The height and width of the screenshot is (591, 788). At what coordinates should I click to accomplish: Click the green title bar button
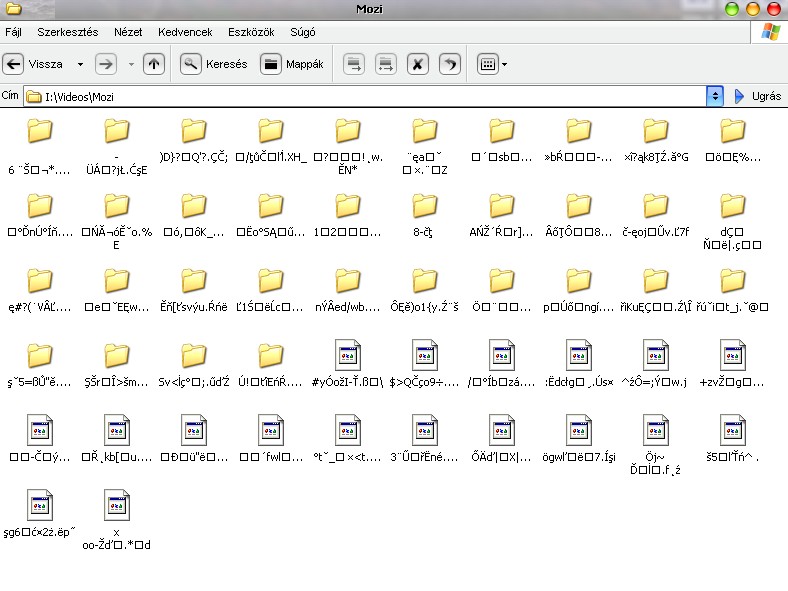coord(732,9)
